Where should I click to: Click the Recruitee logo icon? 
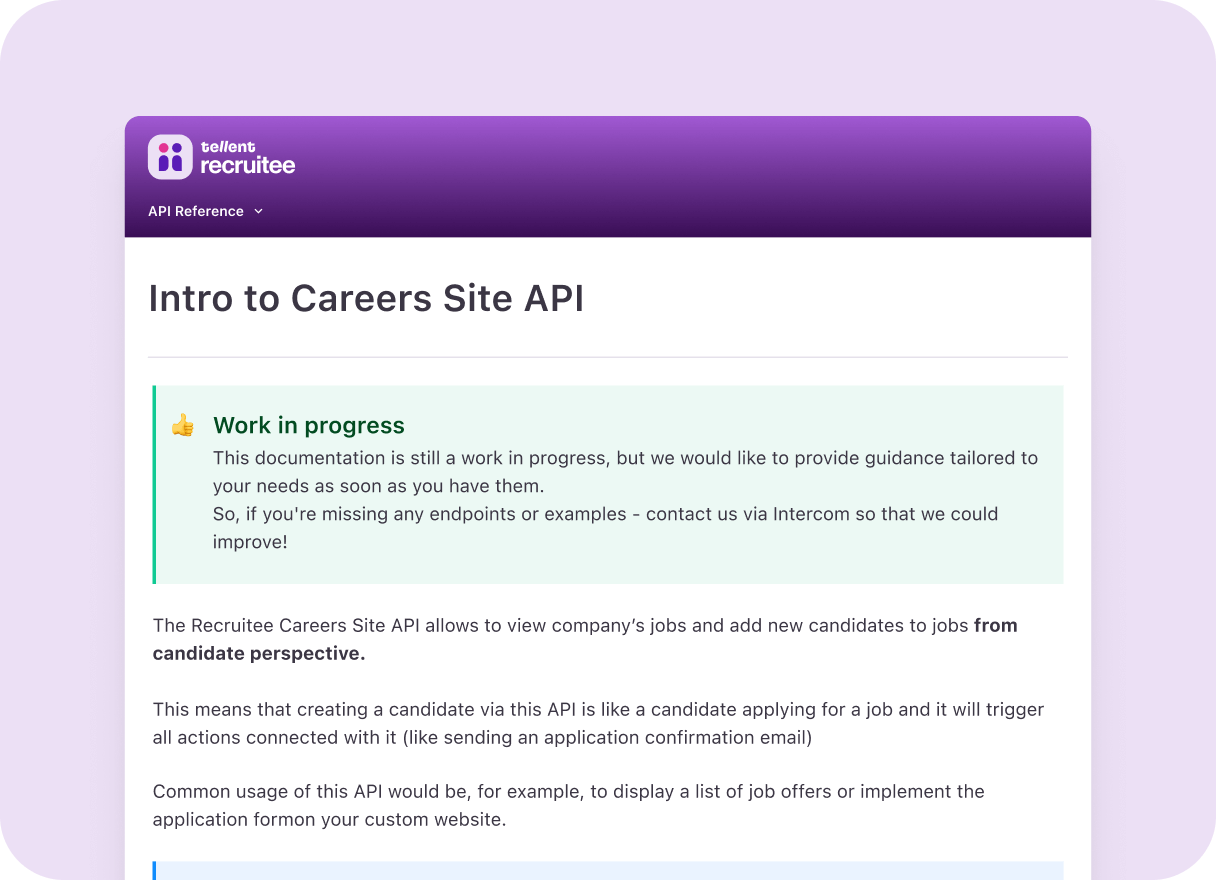170,157
